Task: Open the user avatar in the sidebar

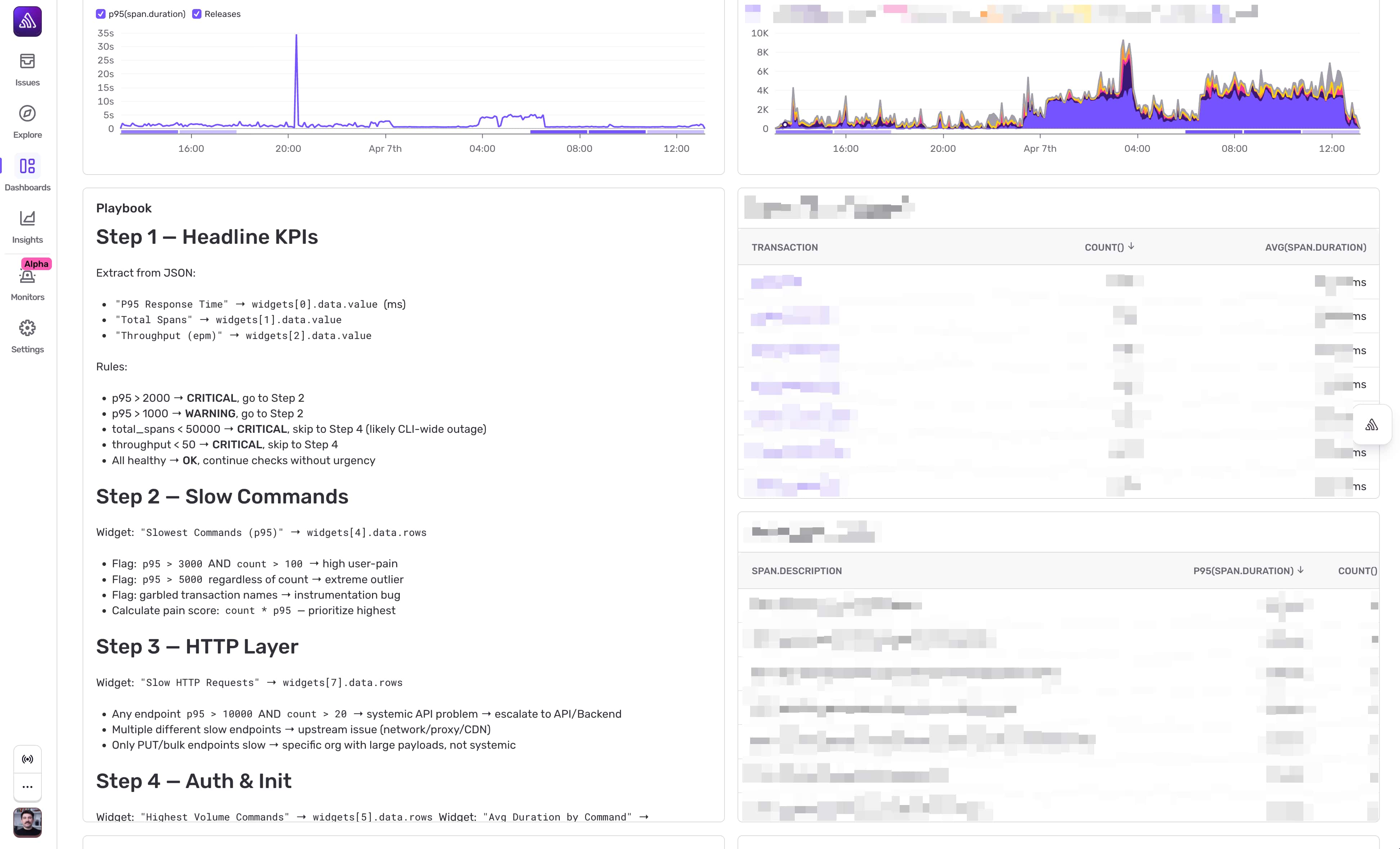Action: tap(27, 822)
